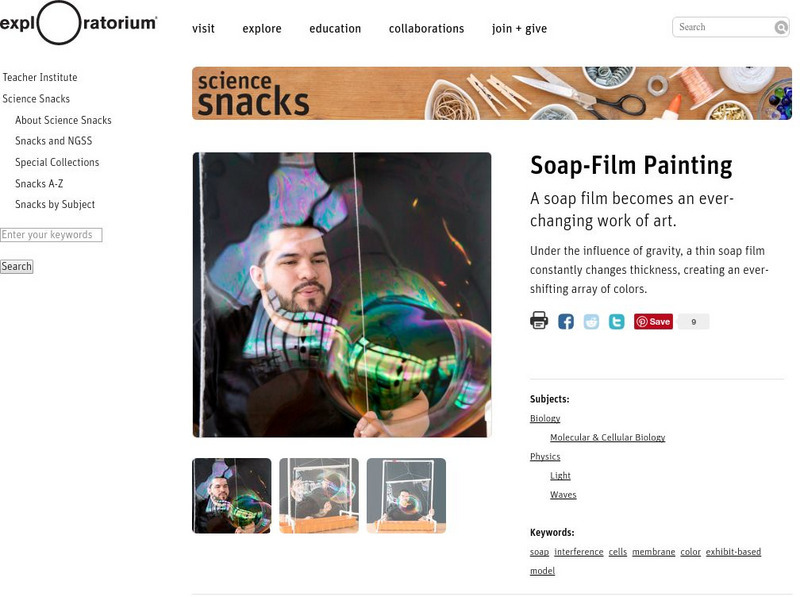Go home via Exploratorium logo
800x597 pixels.
(x=78, y=23)
